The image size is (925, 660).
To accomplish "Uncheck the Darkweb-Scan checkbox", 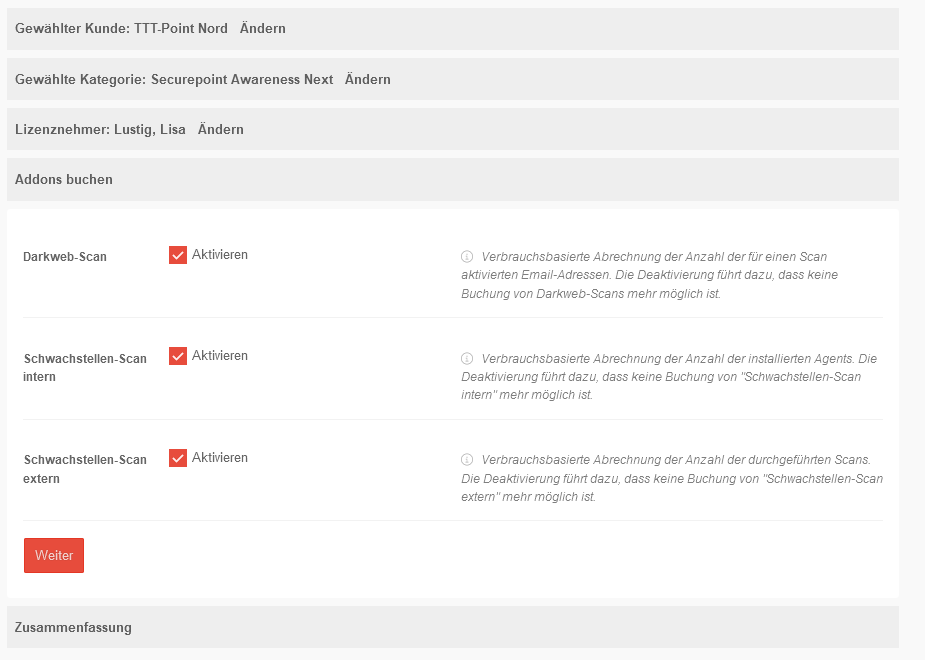I will click(178, 255).
